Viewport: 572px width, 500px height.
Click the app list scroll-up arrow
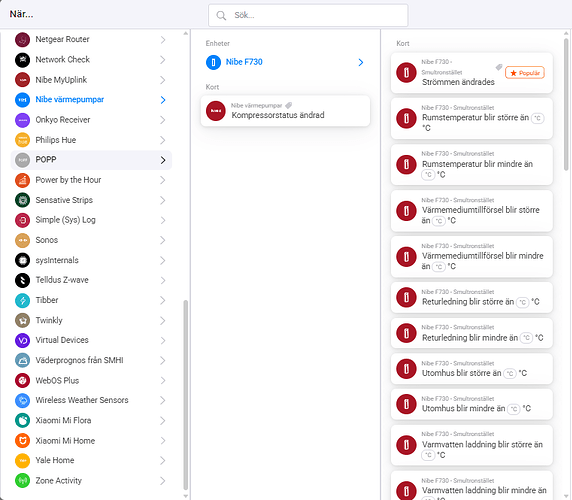[185, 34]
